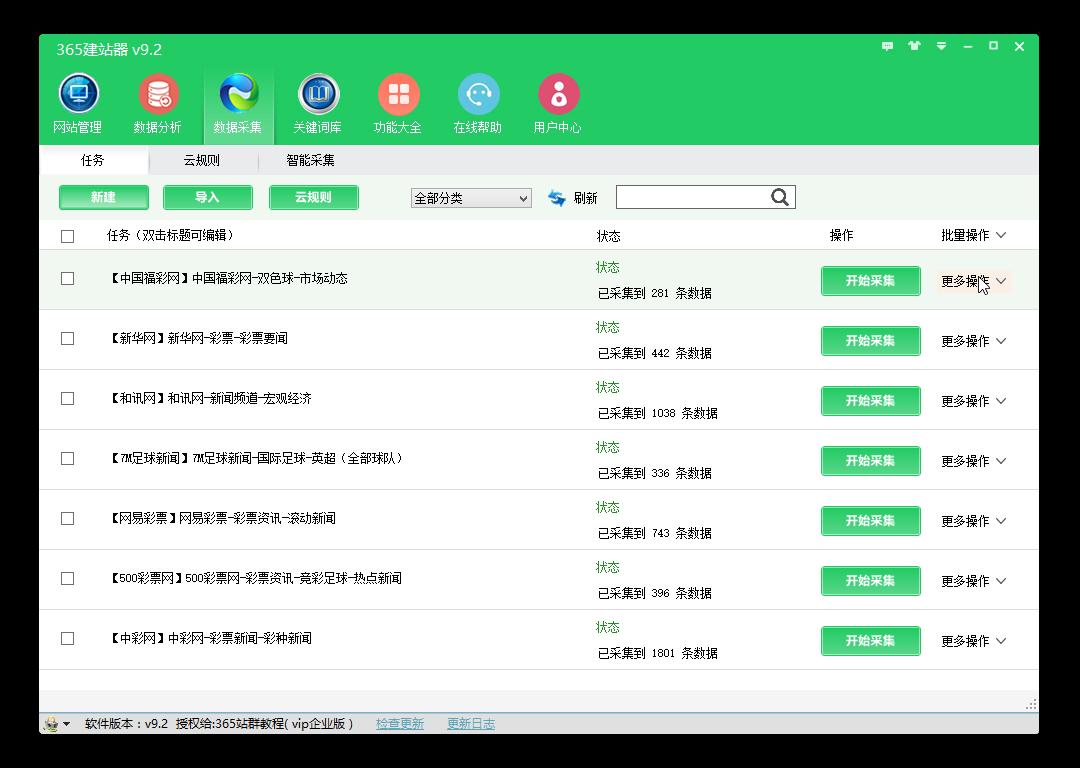This screenshot has height=768, width=1080.
Task: Check the 7M足球新闻 task checkbox
Action: pos(68,458)
